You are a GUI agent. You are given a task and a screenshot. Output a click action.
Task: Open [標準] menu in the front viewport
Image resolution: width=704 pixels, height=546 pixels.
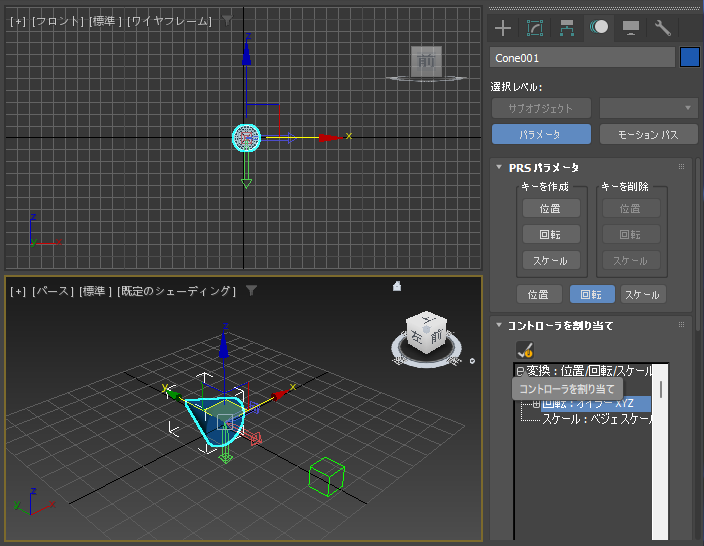tap(106, 21)
